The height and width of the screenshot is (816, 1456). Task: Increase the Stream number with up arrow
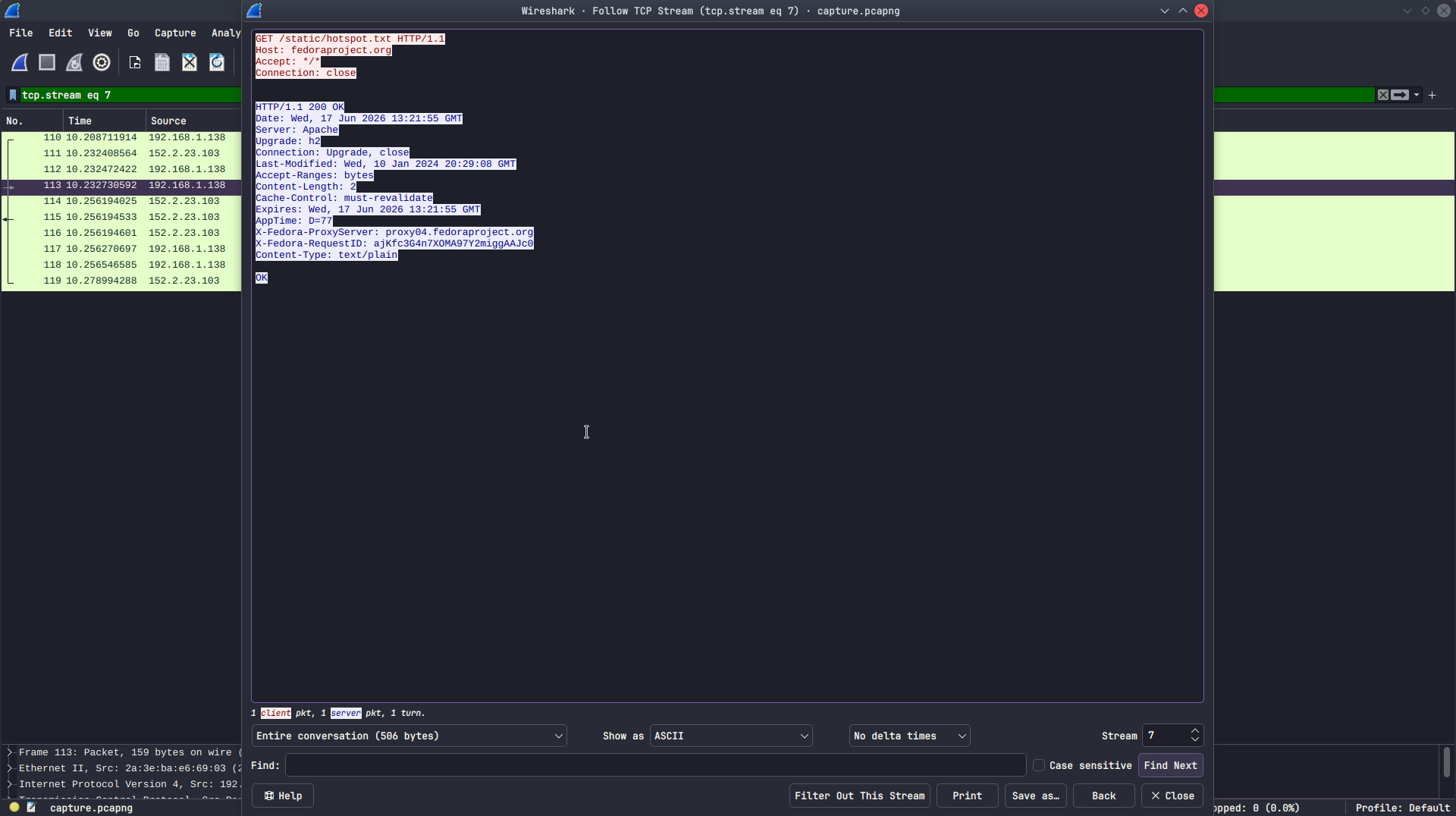[x=1195, y=731]
